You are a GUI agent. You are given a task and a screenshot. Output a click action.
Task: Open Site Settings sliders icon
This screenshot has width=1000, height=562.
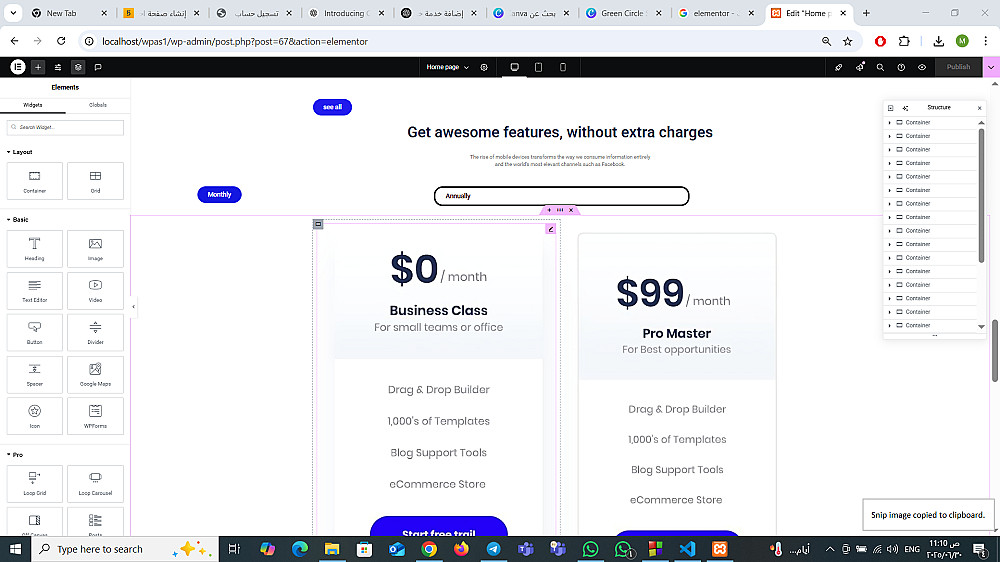pyautogui.click(x=58, y=67)
